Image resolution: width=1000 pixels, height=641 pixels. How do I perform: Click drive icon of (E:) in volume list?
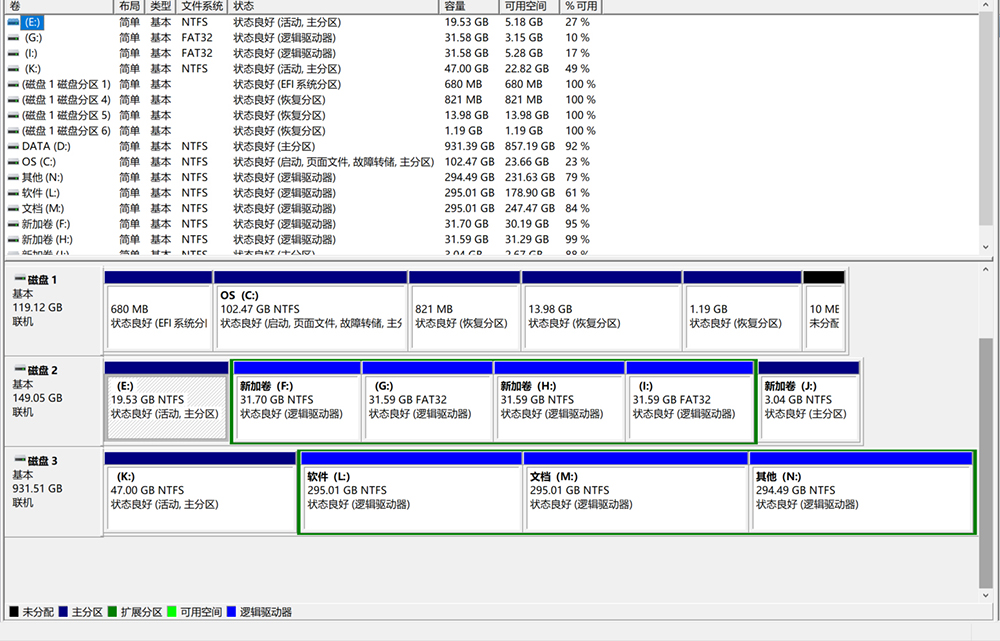point(12,22)
